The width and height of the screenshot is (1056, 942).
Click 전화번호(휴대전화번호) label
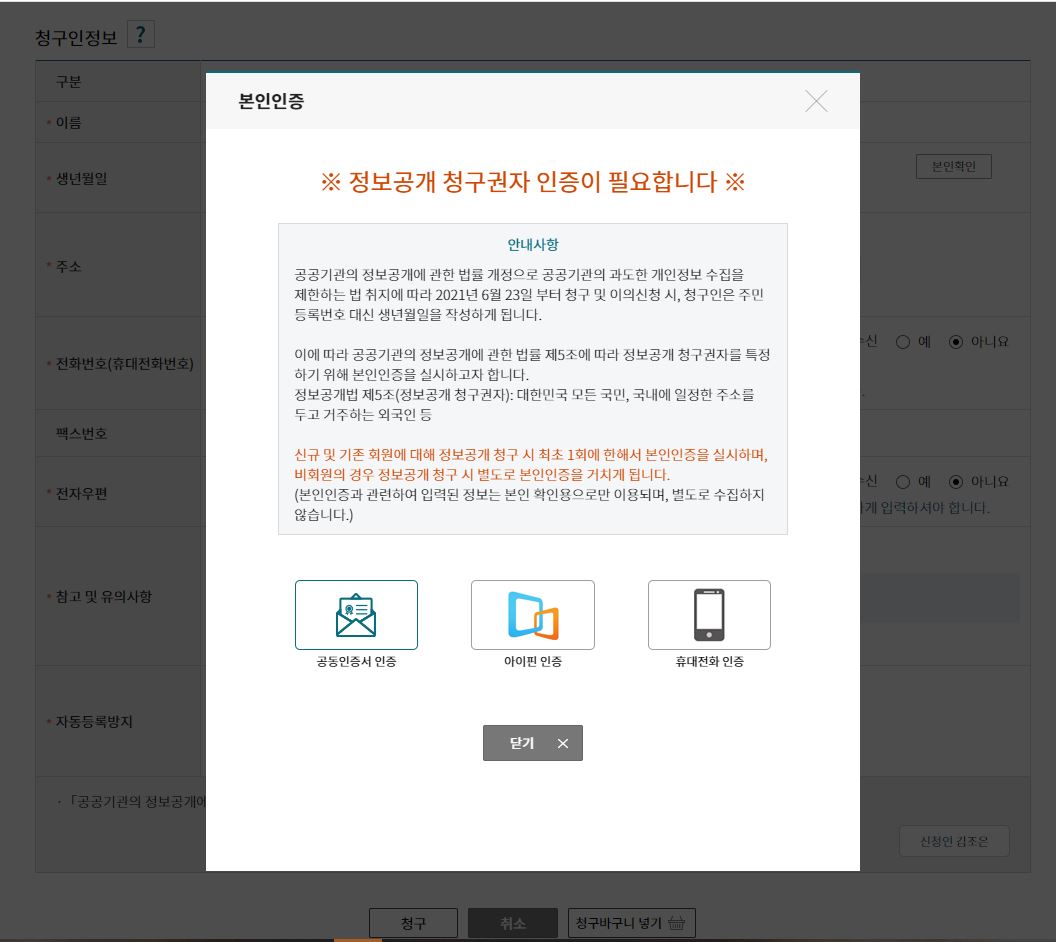coord(125,364)
